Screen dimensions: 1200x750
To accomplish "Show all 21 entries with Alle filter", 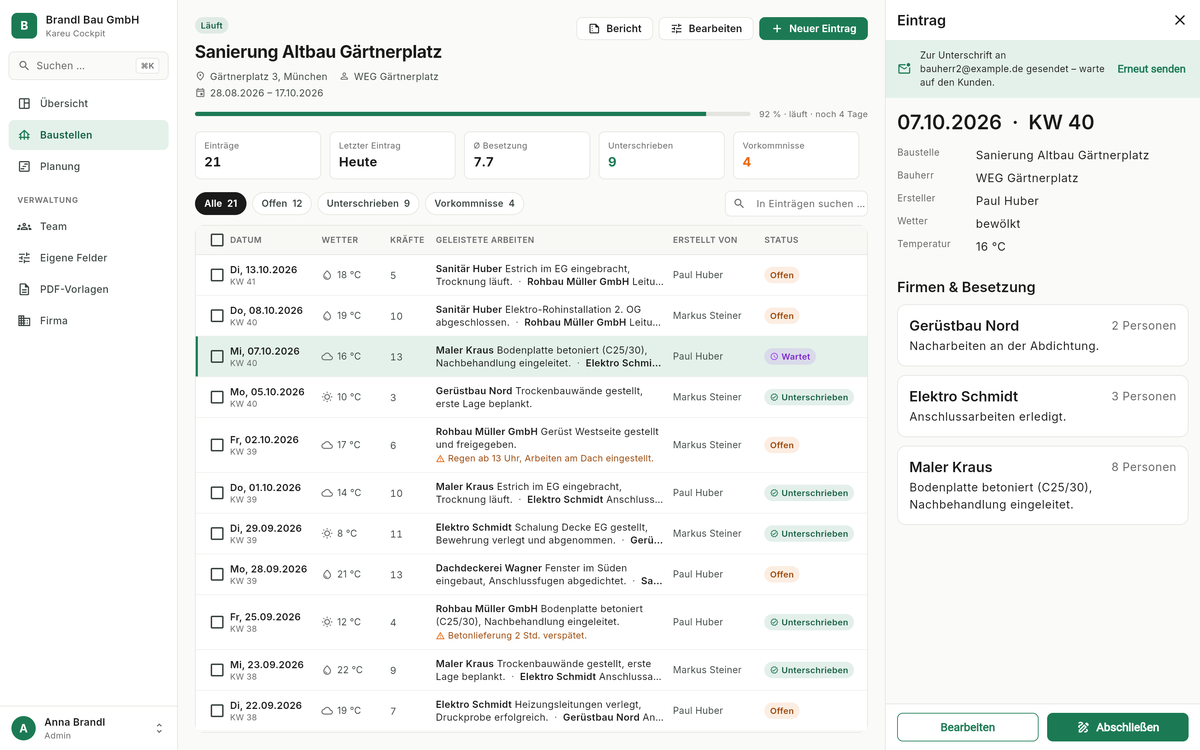I will 221,204.
